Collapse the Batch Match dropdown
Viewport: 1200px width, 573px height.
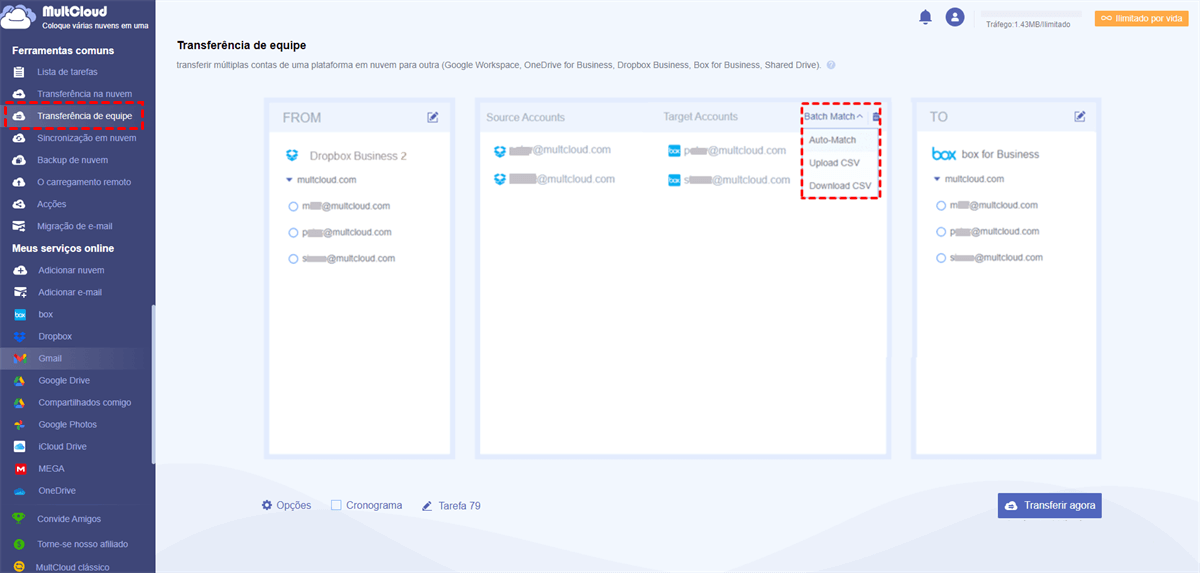[834, 117]
